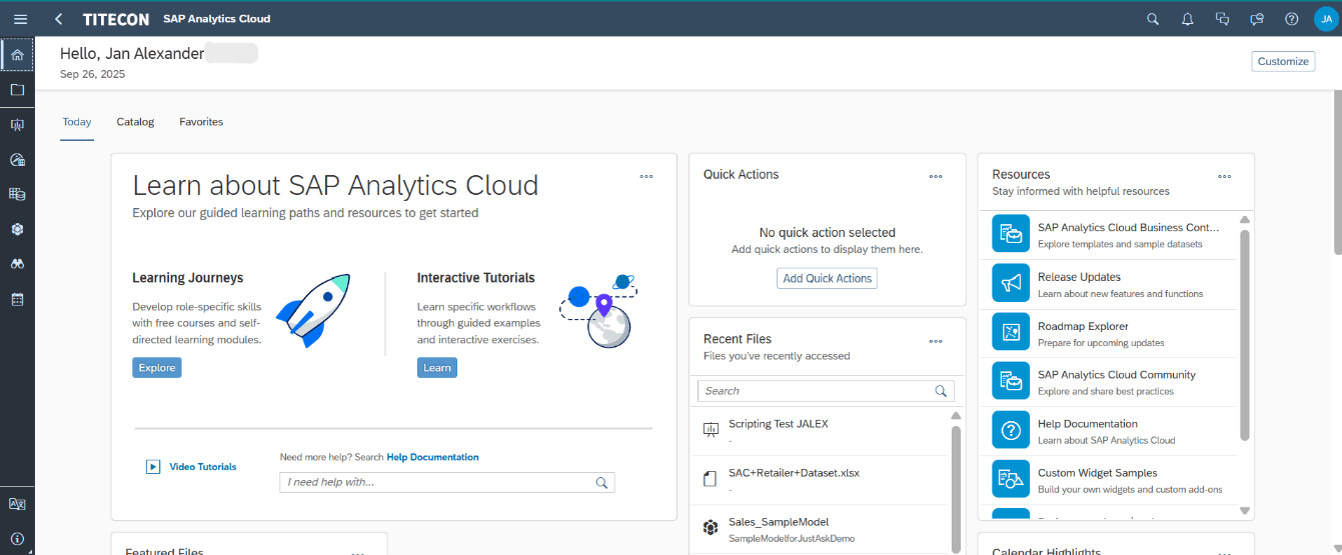Click the Help Documentation resource icon
Screen dimensions: 1342x555
[1011, 431]
